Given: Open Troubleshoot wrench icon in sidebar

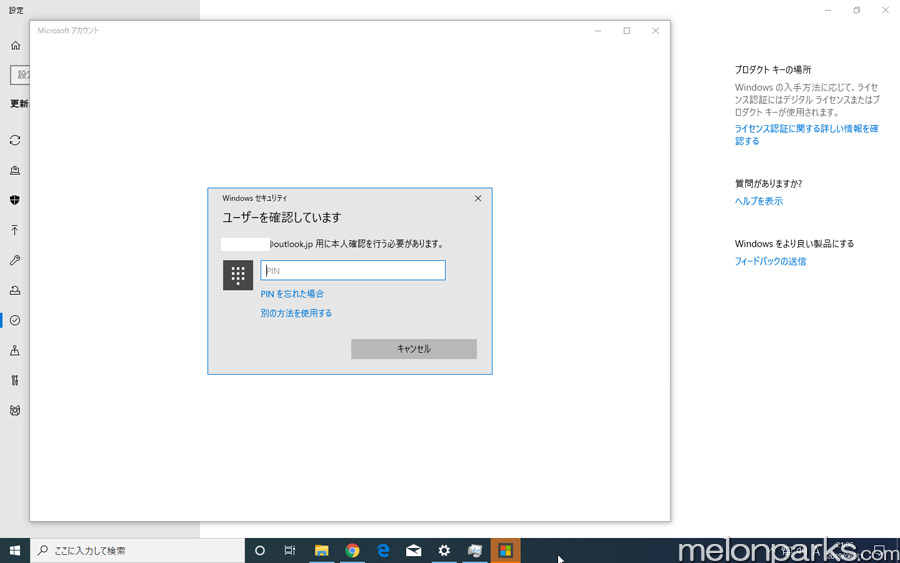Looking at the screenshot, I should (15, 260).
